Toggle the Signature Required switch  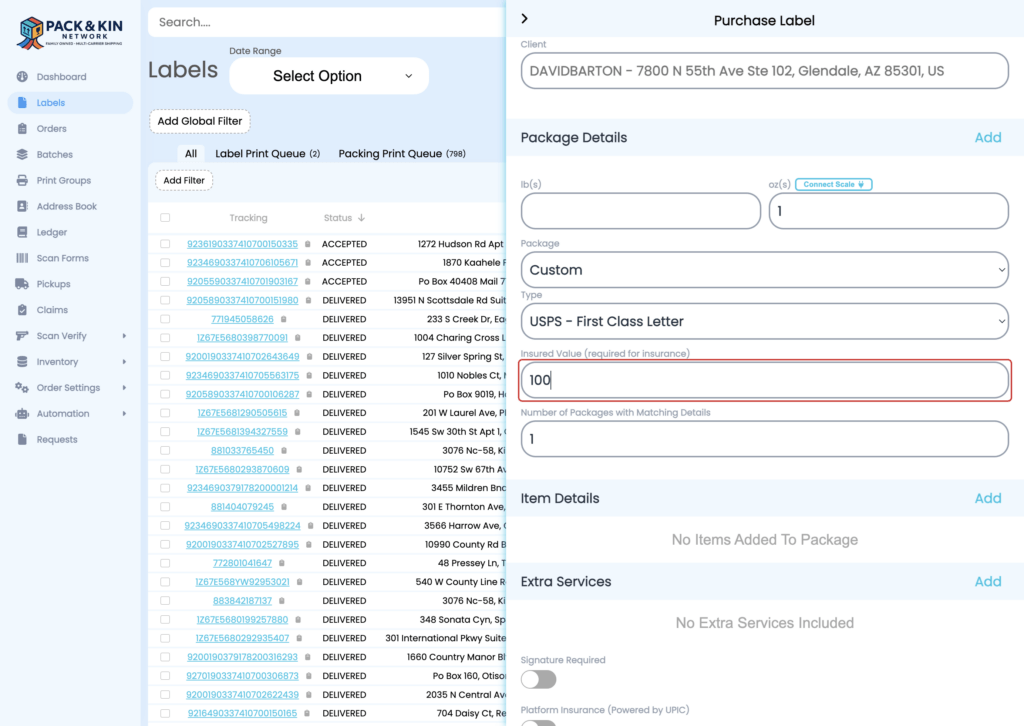(x=538, y=679)
